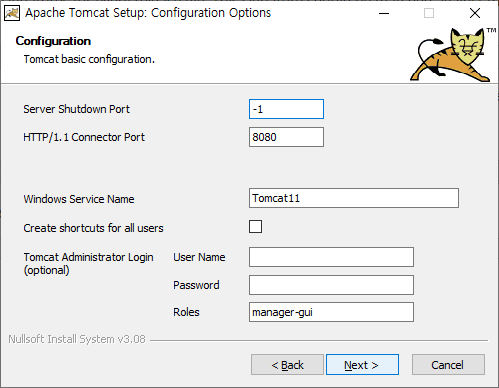Click the window title Apache Tomcat Setup
Screen dimensions: 499x388
tap(148, 13)
